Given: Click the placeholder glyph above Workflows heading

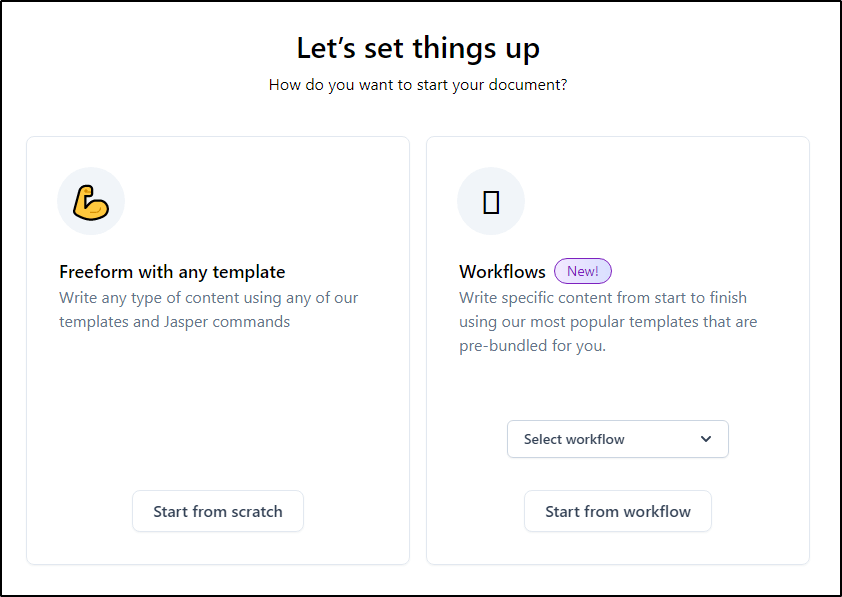Looking at the screenshot, I should (491, 201).
